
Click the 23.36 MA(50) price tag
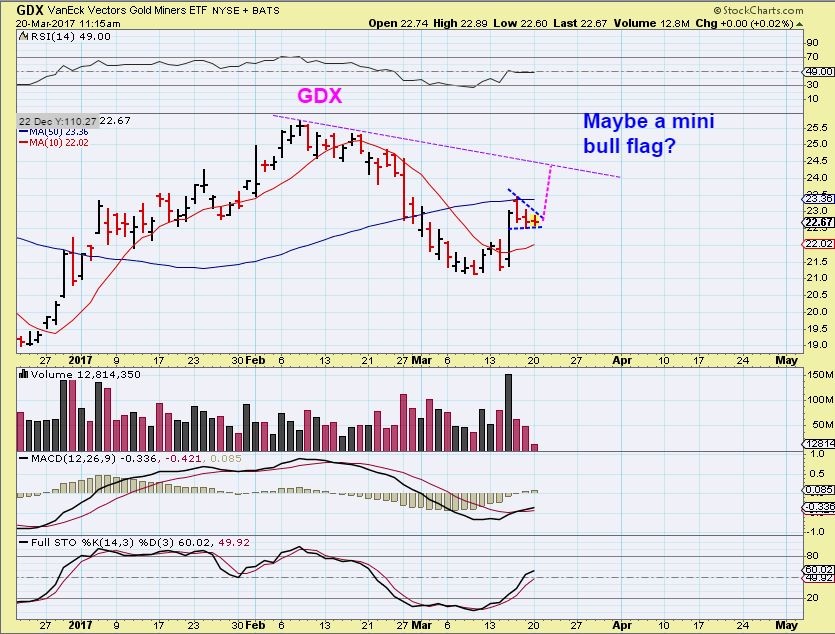point(819,198)
